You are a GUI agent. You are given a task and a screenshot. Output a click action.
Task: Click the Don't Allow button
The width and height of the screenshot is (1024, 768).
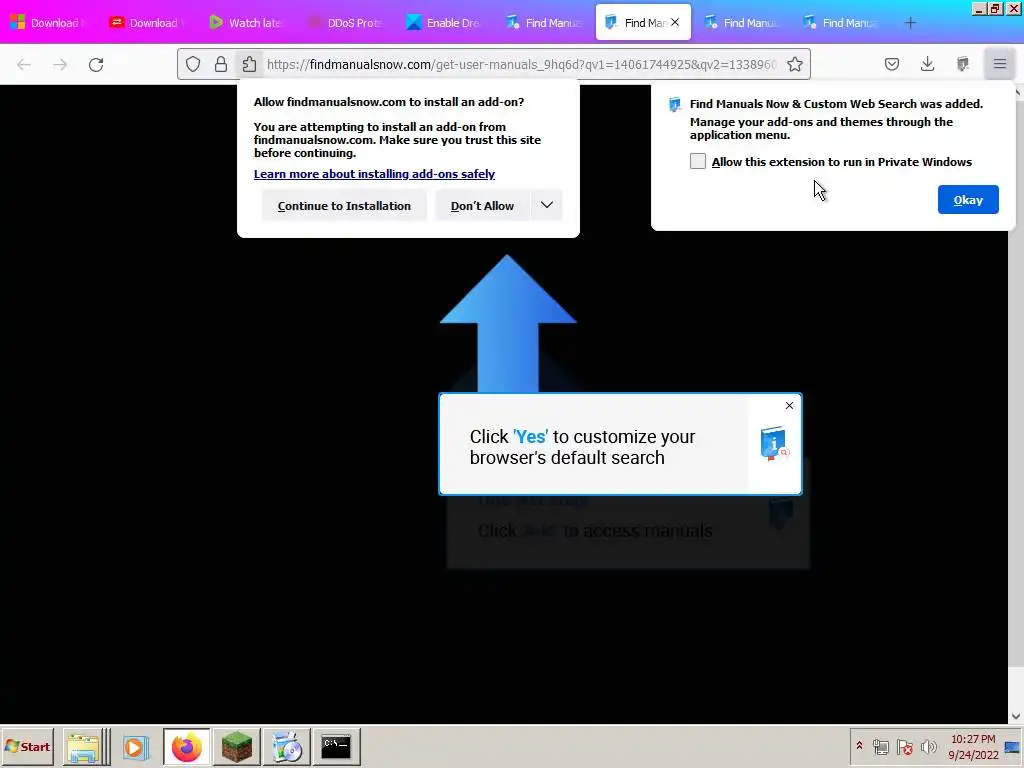coord(482,206)
